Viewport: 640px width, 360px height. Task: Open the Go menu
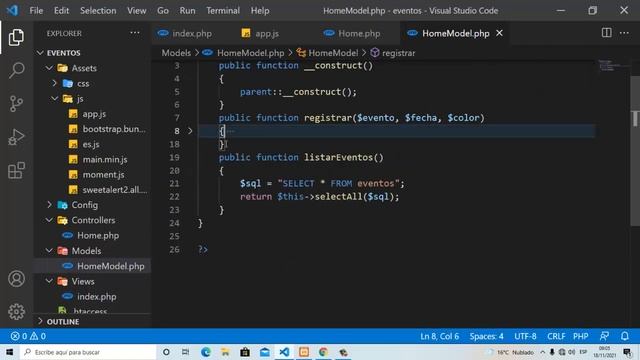pos(163,11)
